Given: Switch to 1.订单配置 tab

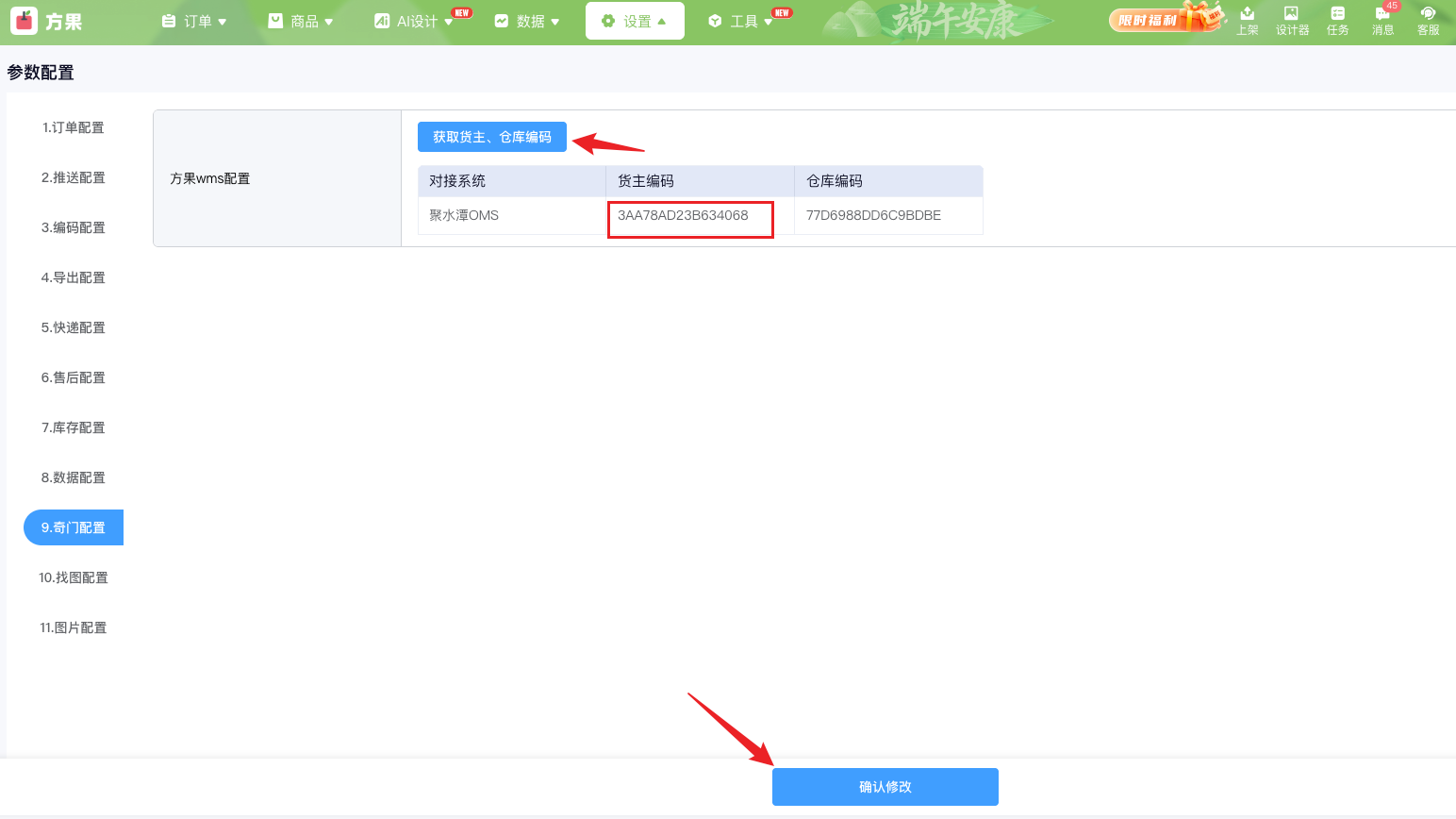Looking at the screenshot, I should [x=74, y=127].
